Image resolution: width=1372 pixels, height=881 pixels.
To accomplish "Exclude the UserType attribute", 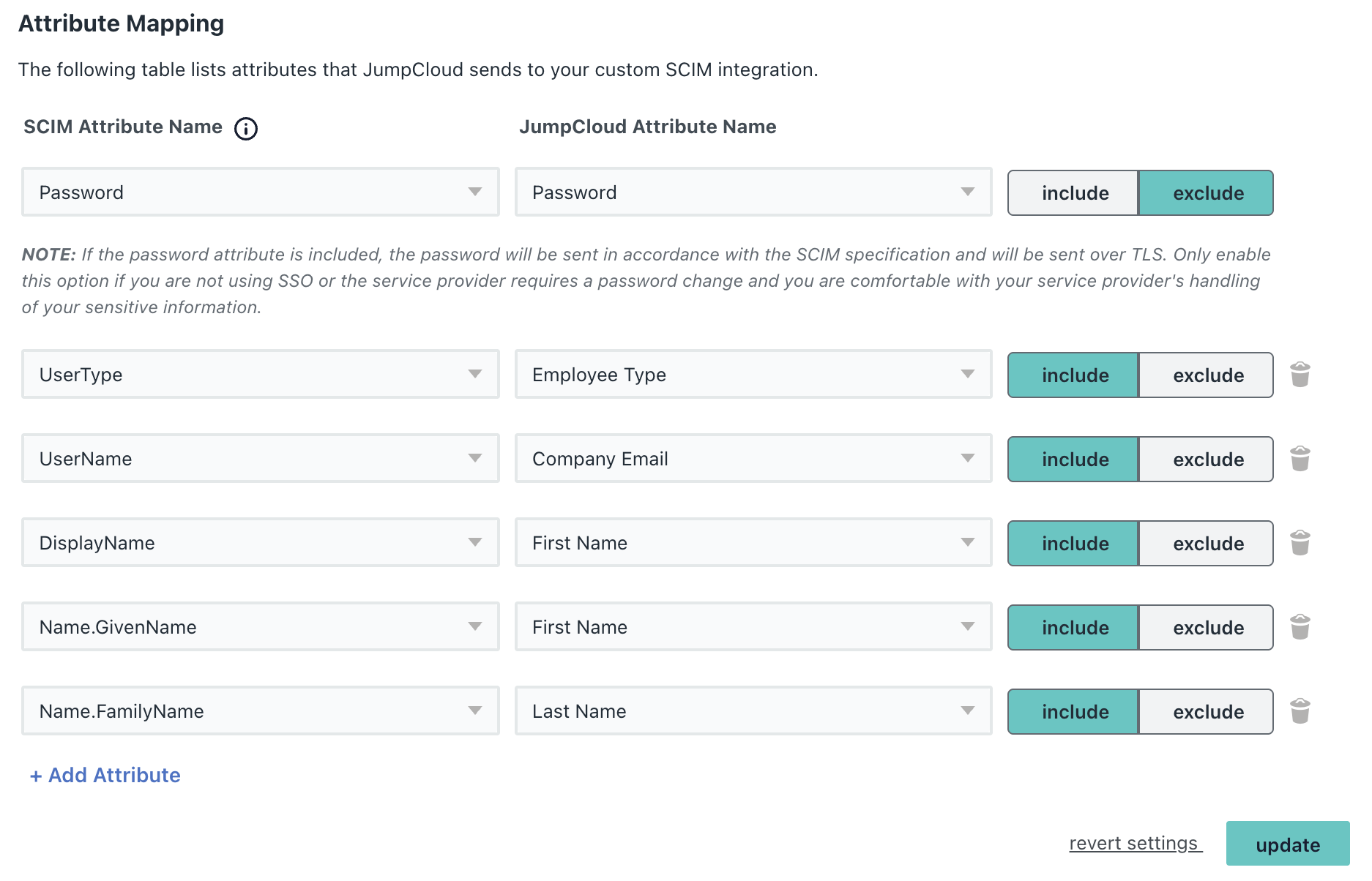I will 1207,375.
